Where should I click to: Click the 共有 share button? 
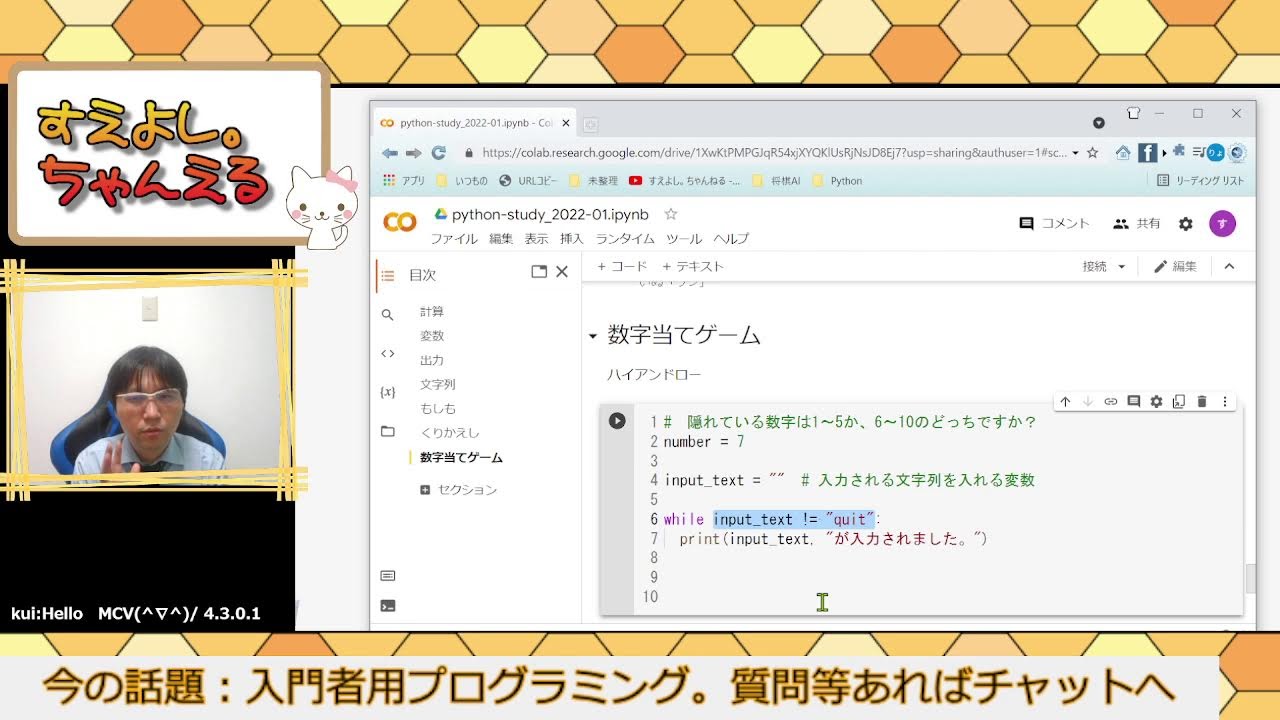click(x=1137, y=224)
